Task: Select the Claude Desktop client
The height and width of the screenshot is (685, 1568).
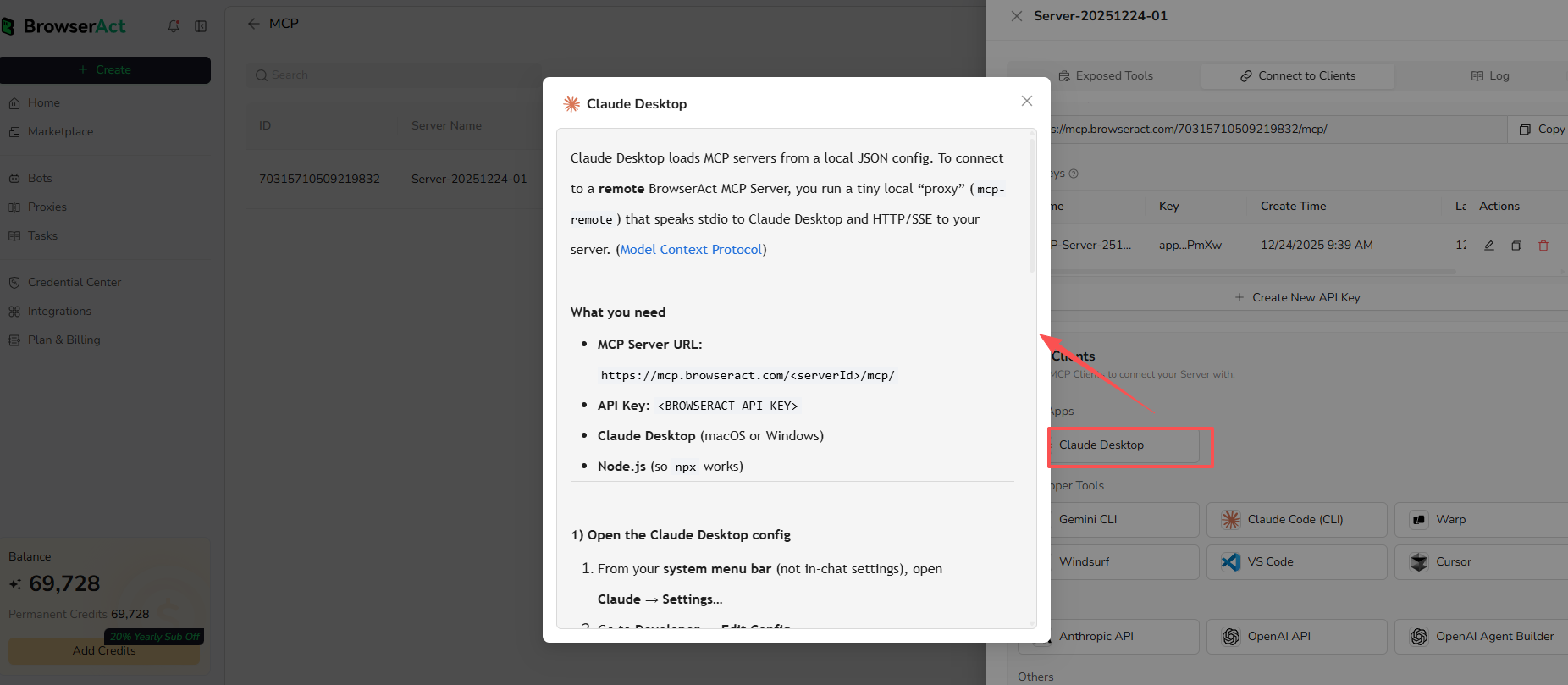Action: 1123,445
